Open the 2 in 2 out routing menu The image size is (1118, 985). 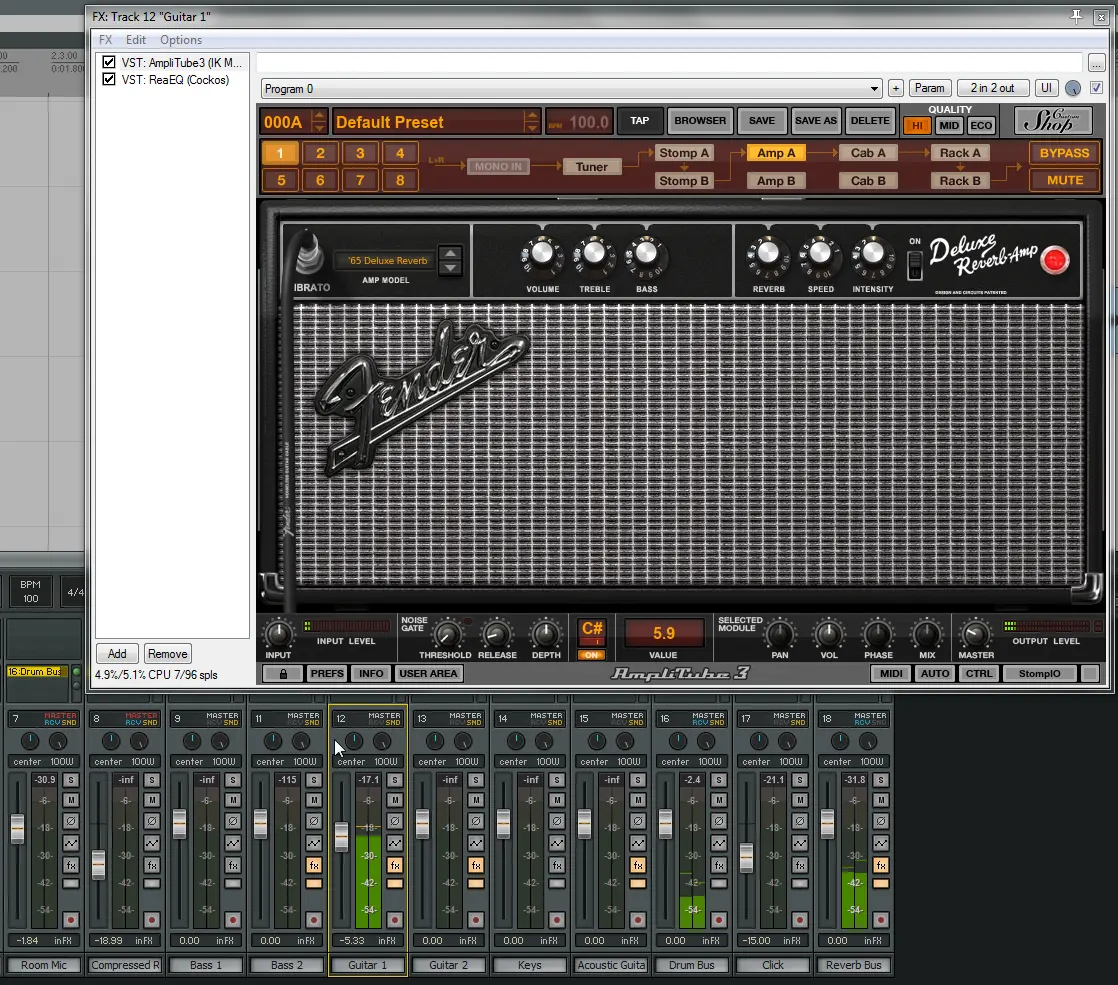coord(992,88)
